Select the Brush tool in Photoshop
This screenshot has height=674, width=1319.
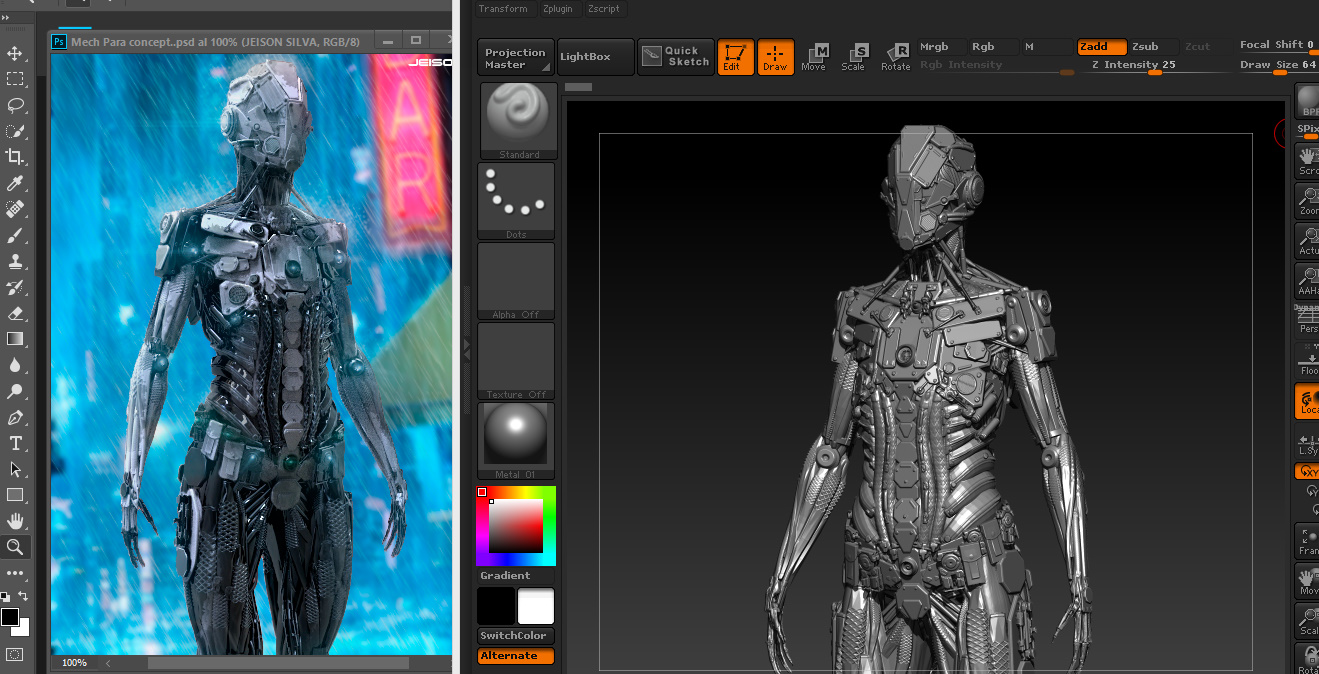pyautogui.click(x=15, y=235)
